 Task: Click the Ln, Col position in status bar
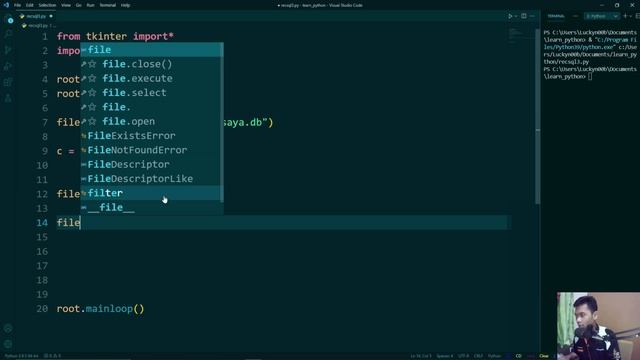(x=421, y=356)
